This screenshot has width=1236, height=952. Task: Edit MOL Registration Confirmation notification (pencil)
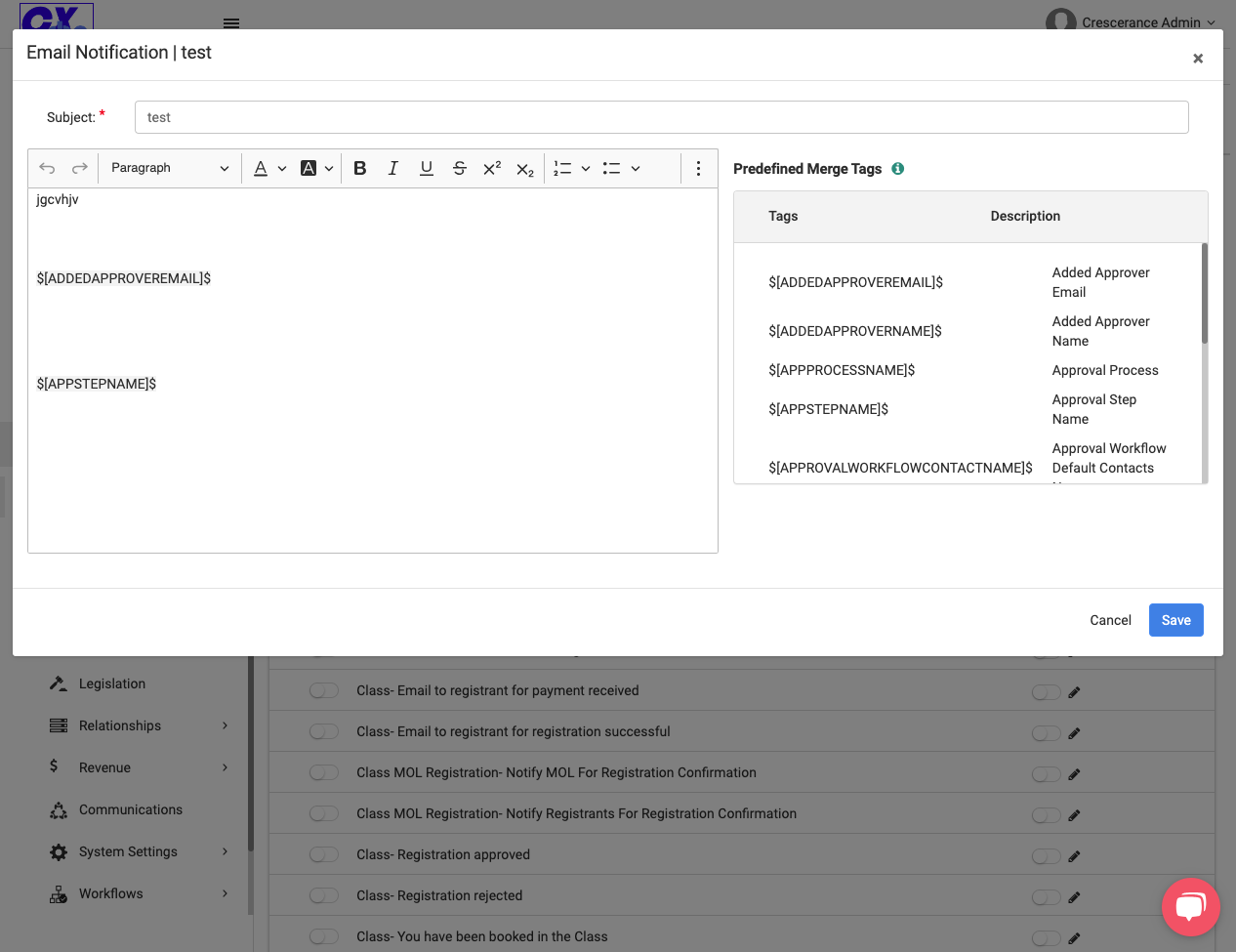[x=1074, y=774]
